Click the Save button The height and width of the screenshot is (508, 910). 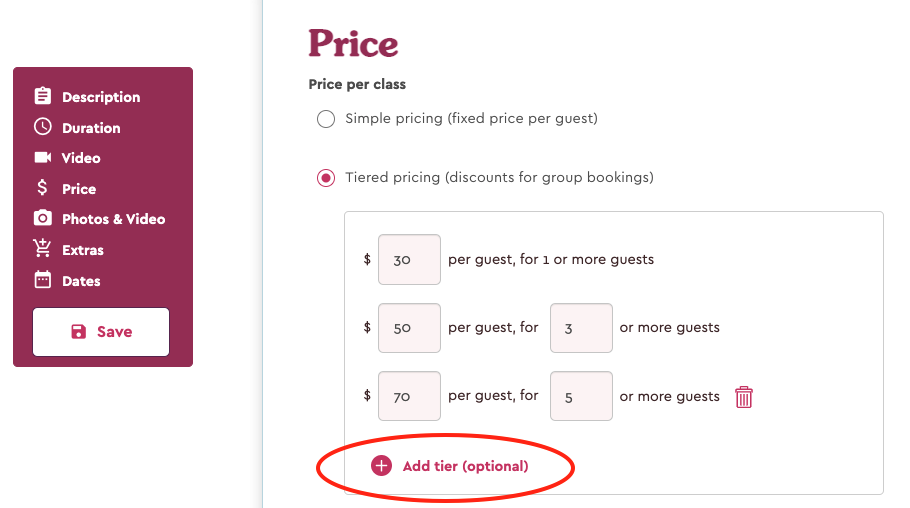(101, 332)
